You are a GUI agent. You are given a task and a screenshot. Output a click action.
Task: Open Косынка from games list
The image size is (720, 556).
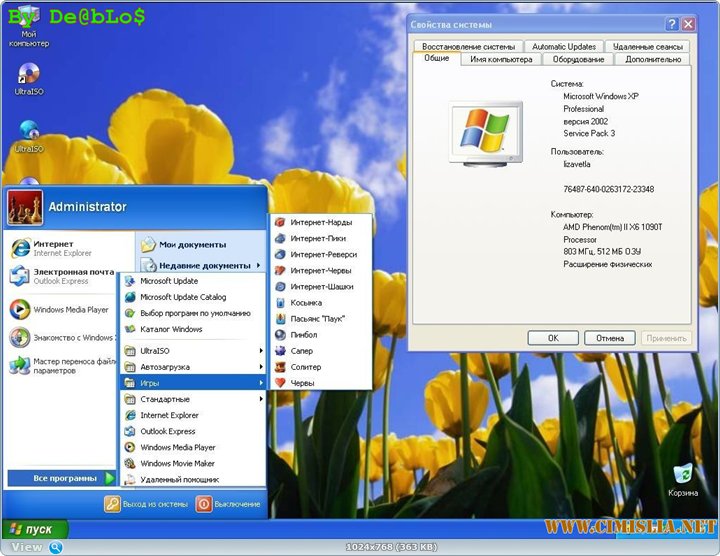coord(306,302)
